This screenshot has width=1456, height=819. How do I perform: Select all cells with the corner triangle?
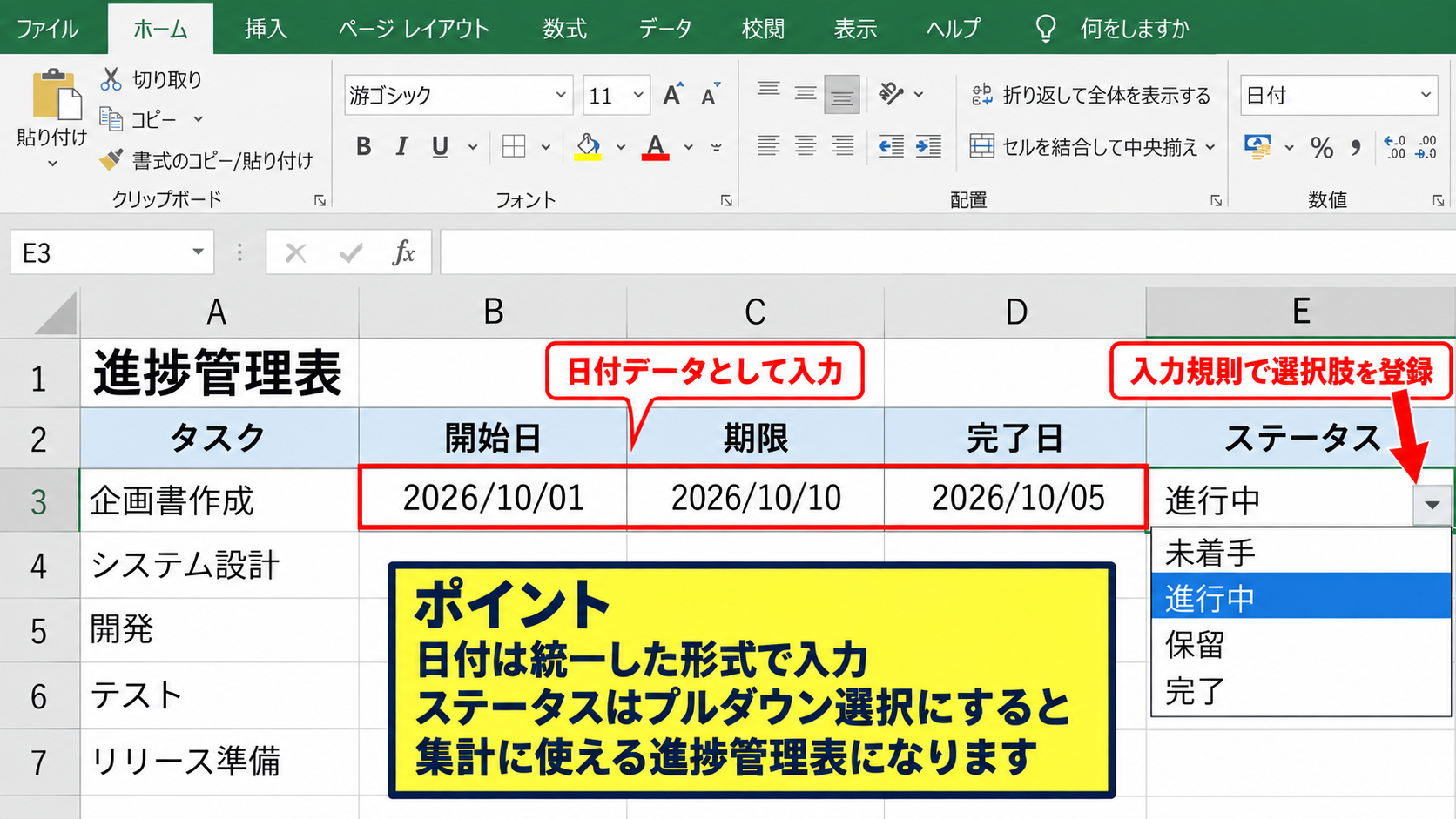click(x=56, y=313)
